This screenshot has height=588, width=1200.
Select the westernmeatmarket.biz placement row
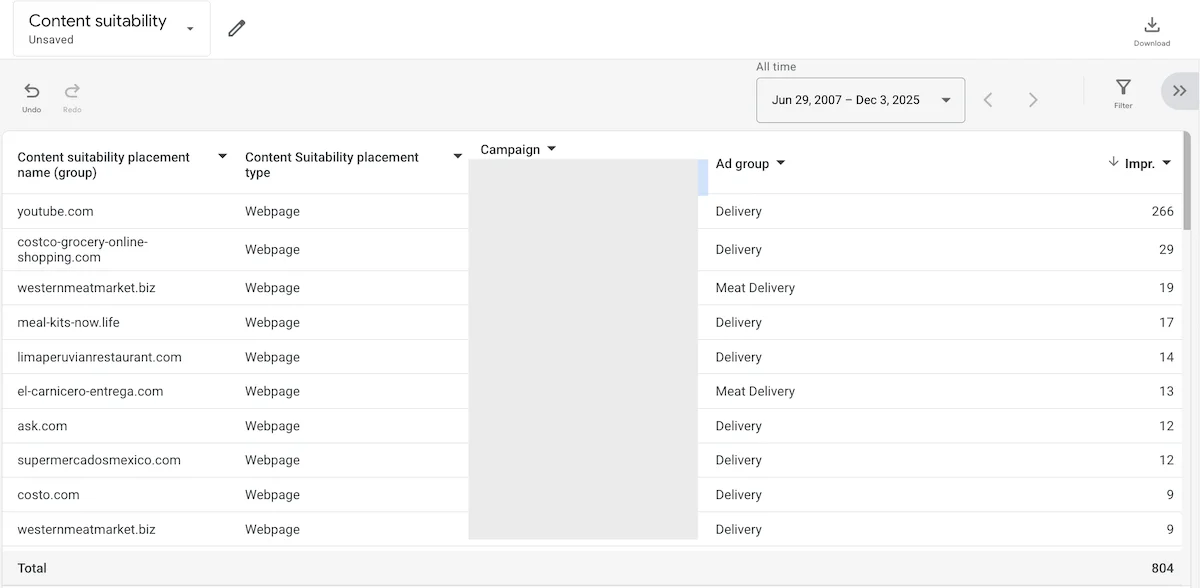(x=86, y=288)
